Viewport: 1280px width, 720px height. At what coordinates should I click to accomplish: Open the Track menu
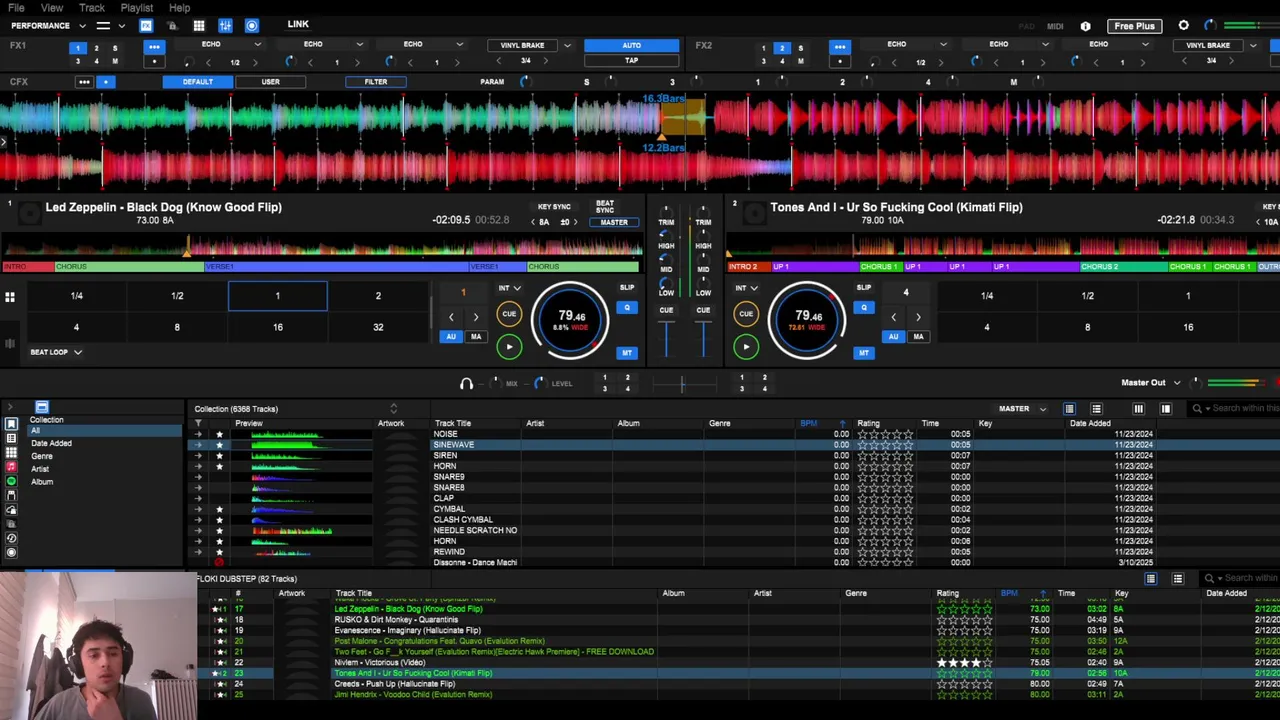point(92,8)
